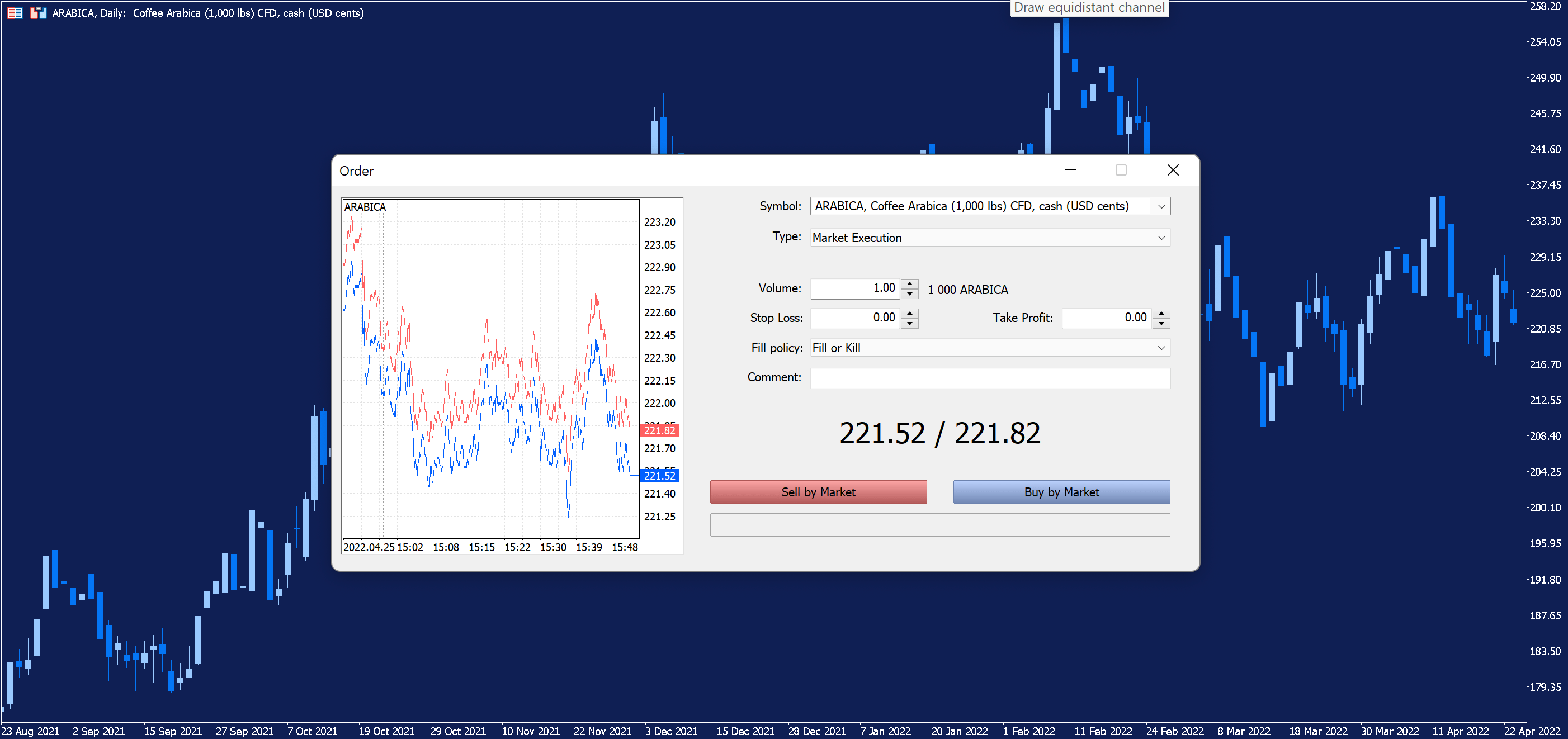Click the status box below the market buttons
This screenshot has width=1568, height=739.
939,525
